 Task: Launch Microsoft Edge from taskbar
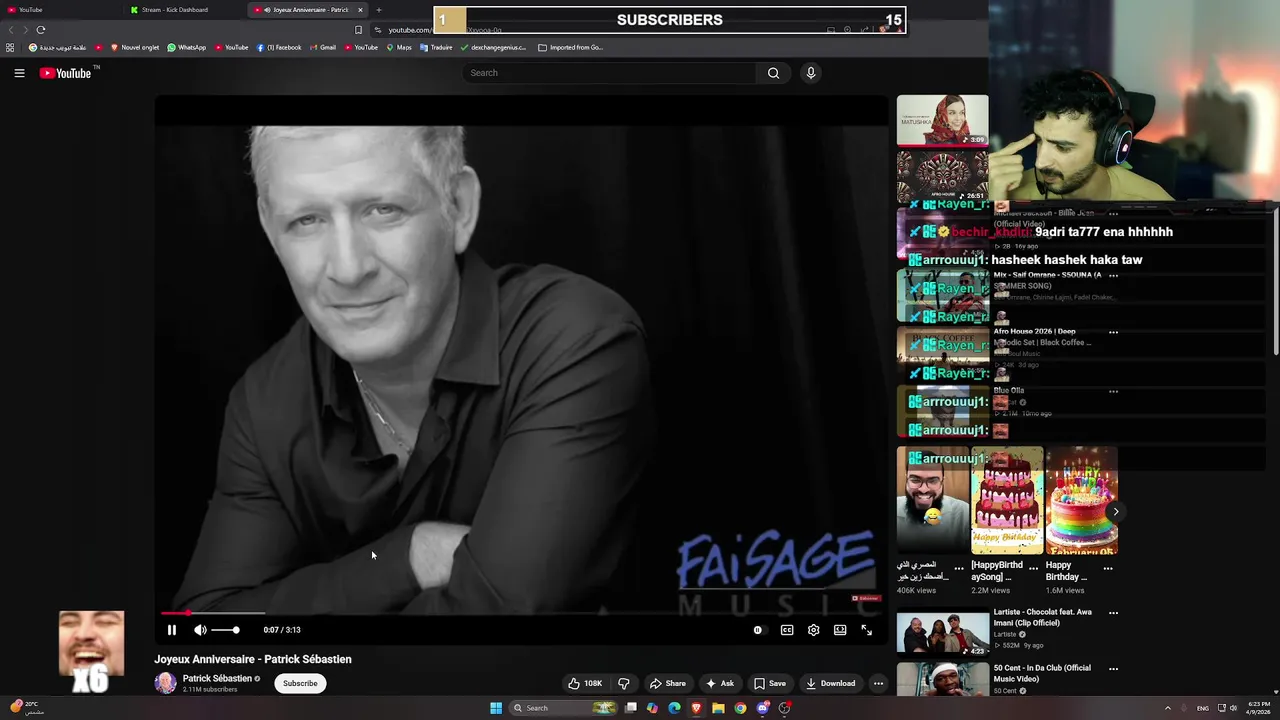674,708
